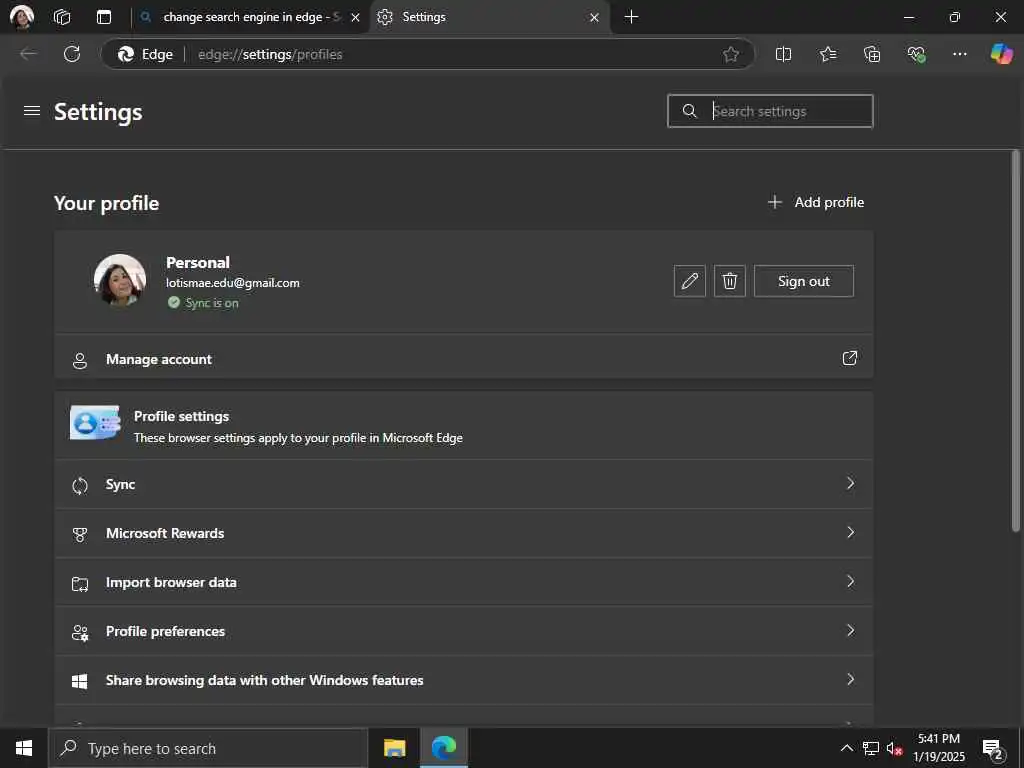Open the Favorites list icon
This screenshot has width=1024, height=768.
pyautogui.click(x=827, y=54)
